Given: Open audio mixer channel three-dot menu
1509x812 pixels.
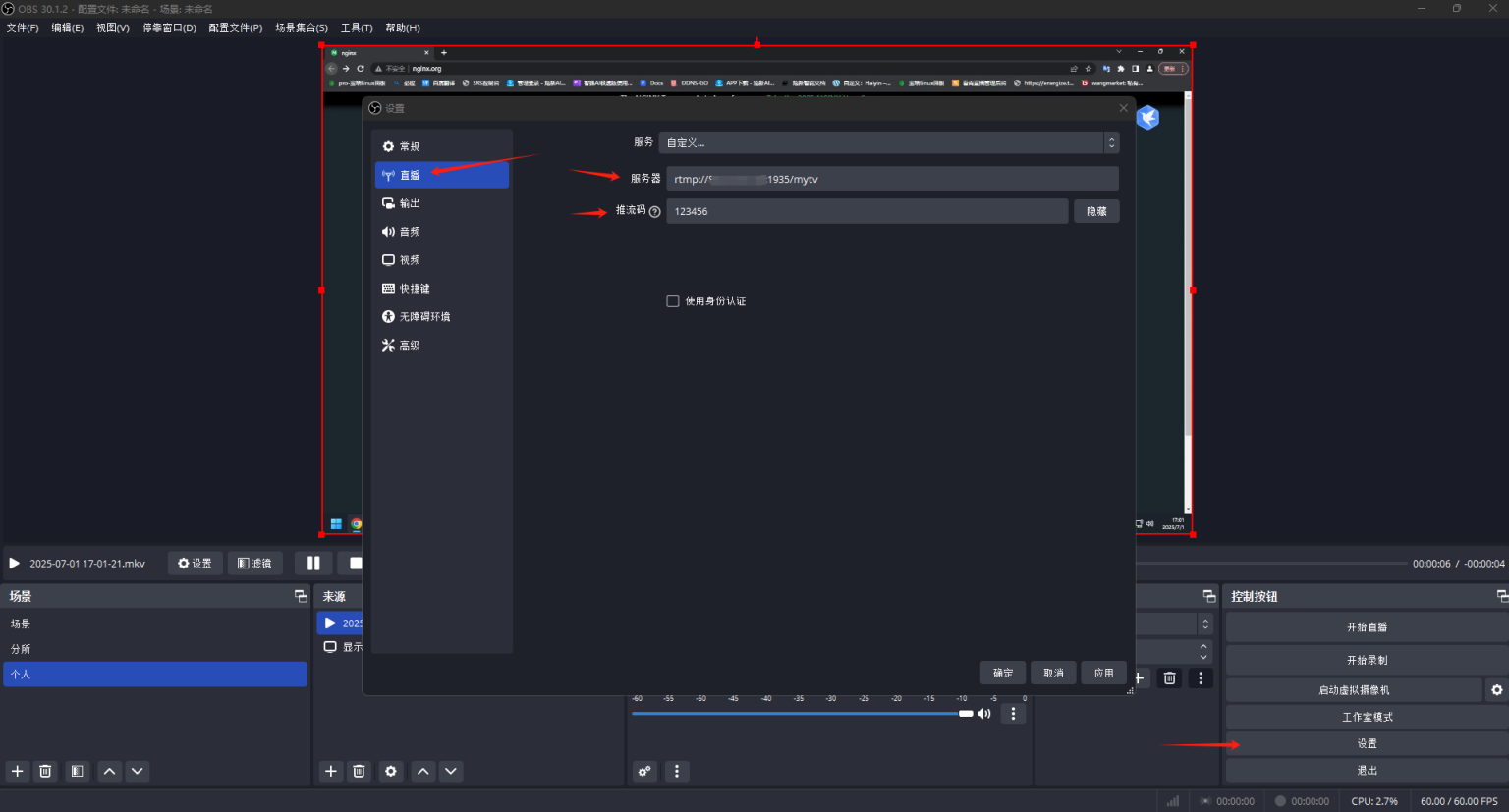Looking at the screenshot, I should pyautogui.click(x=1013, y=714).
